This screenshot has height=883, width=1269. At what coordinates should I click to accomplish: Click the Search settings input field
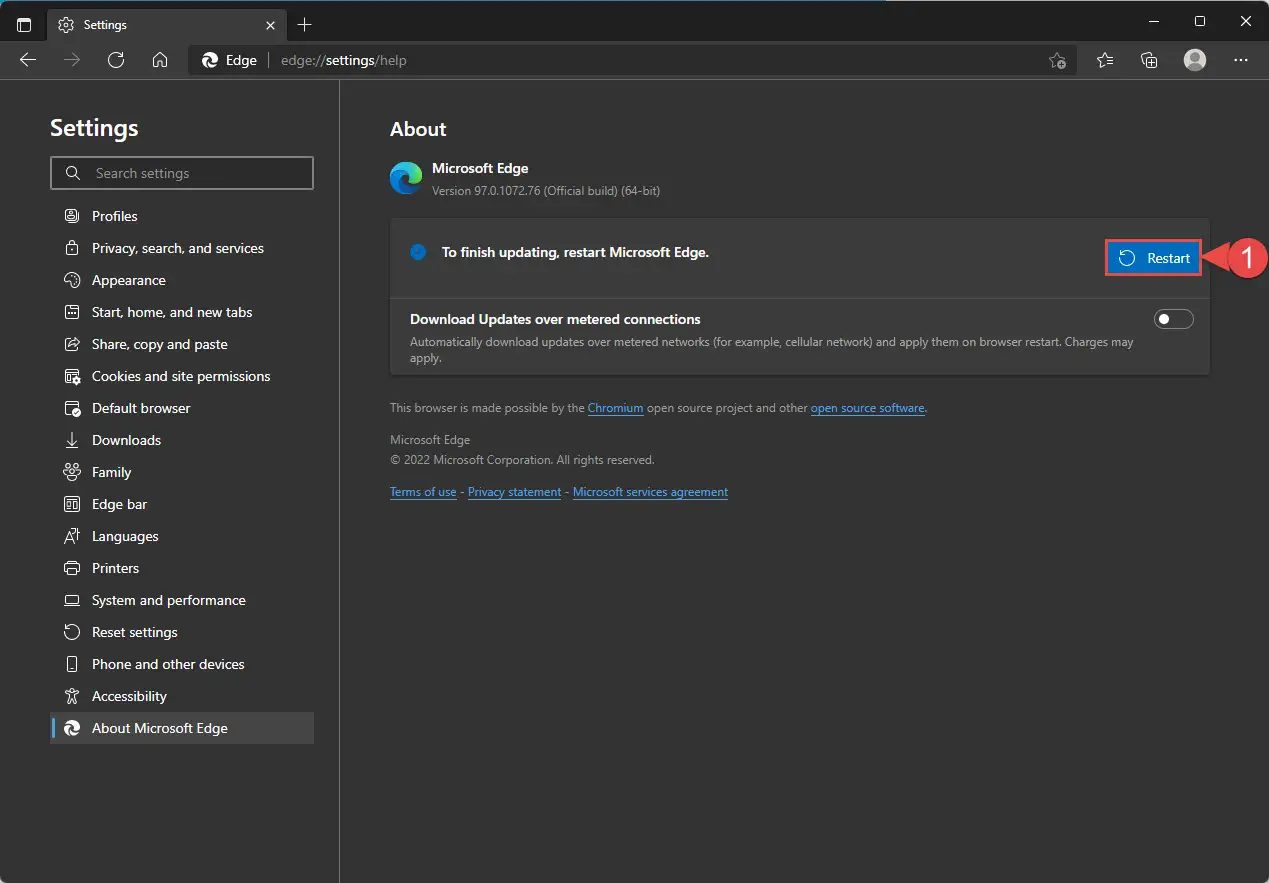tap(182, 173)
